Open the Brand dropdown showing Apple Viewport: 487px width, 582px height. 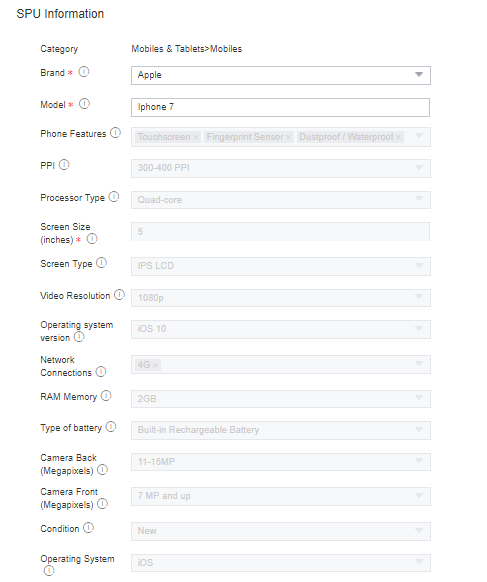click(x=281, y=75)
